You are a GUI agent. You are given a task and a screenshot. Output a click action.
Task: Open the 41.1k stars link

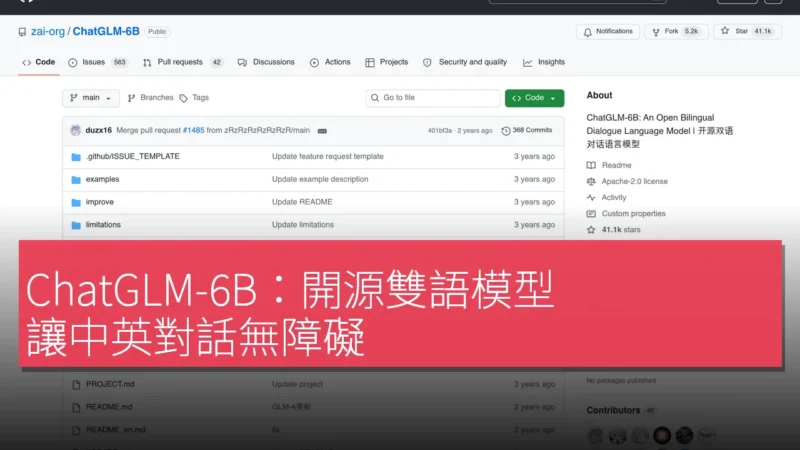[620, 230]
